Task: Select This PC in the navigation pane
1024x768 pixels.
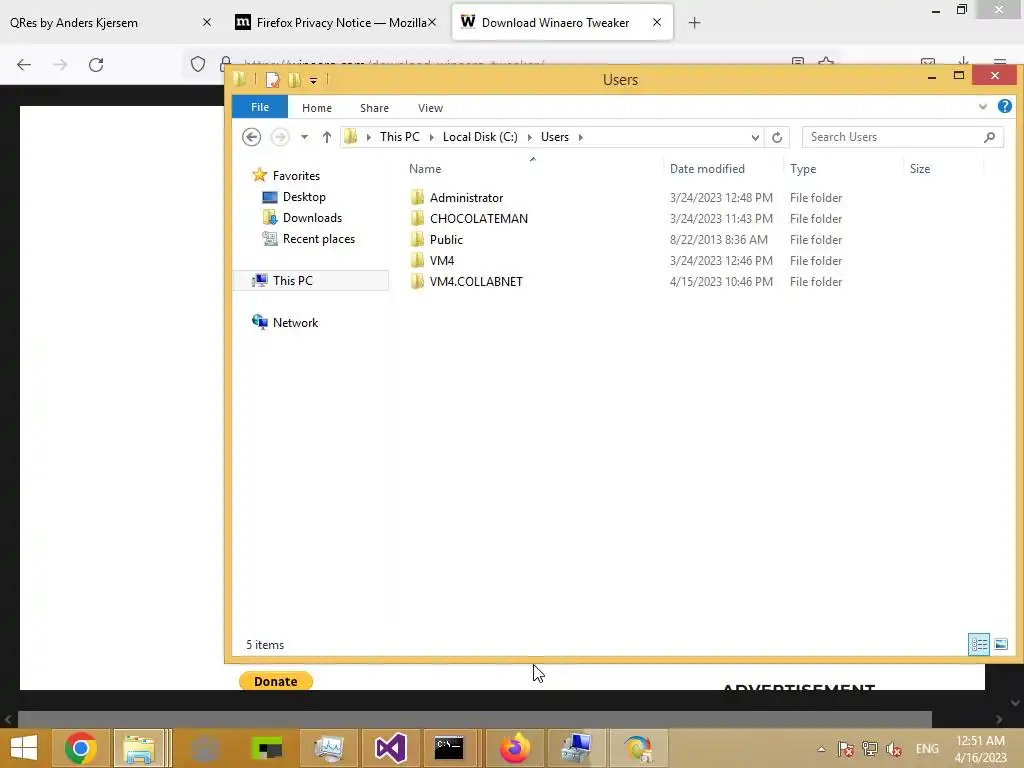Action: tap(293, 280)
